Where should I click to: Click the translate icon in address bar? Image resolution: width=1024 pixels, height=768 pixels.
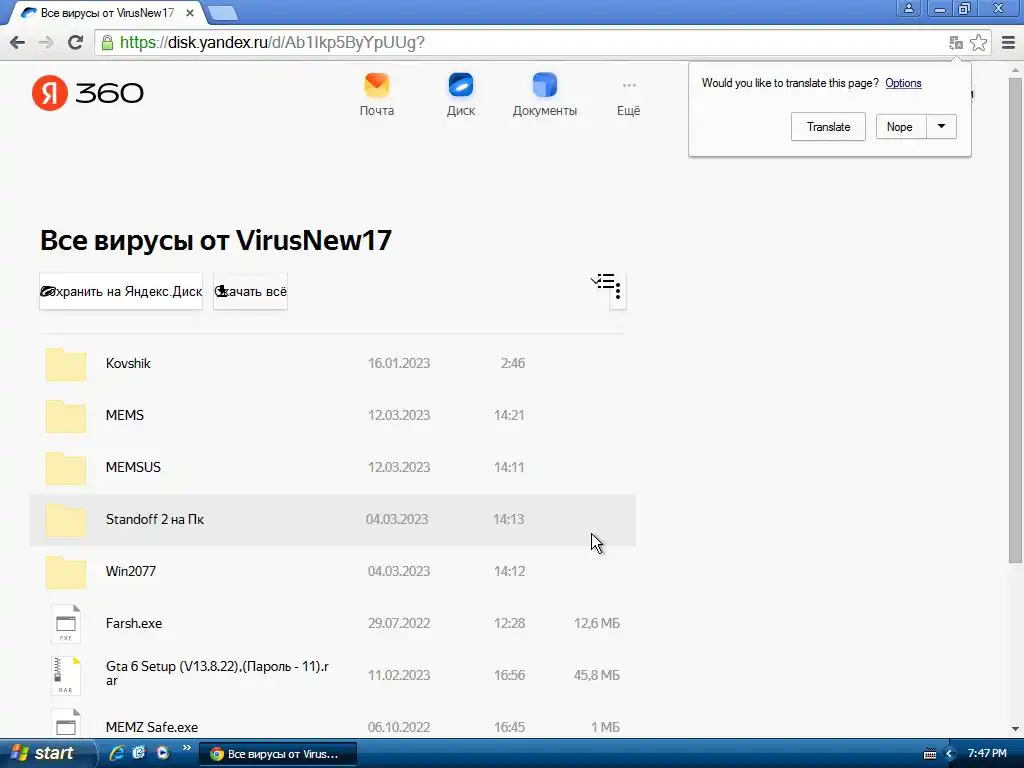[x=956, y=43]
